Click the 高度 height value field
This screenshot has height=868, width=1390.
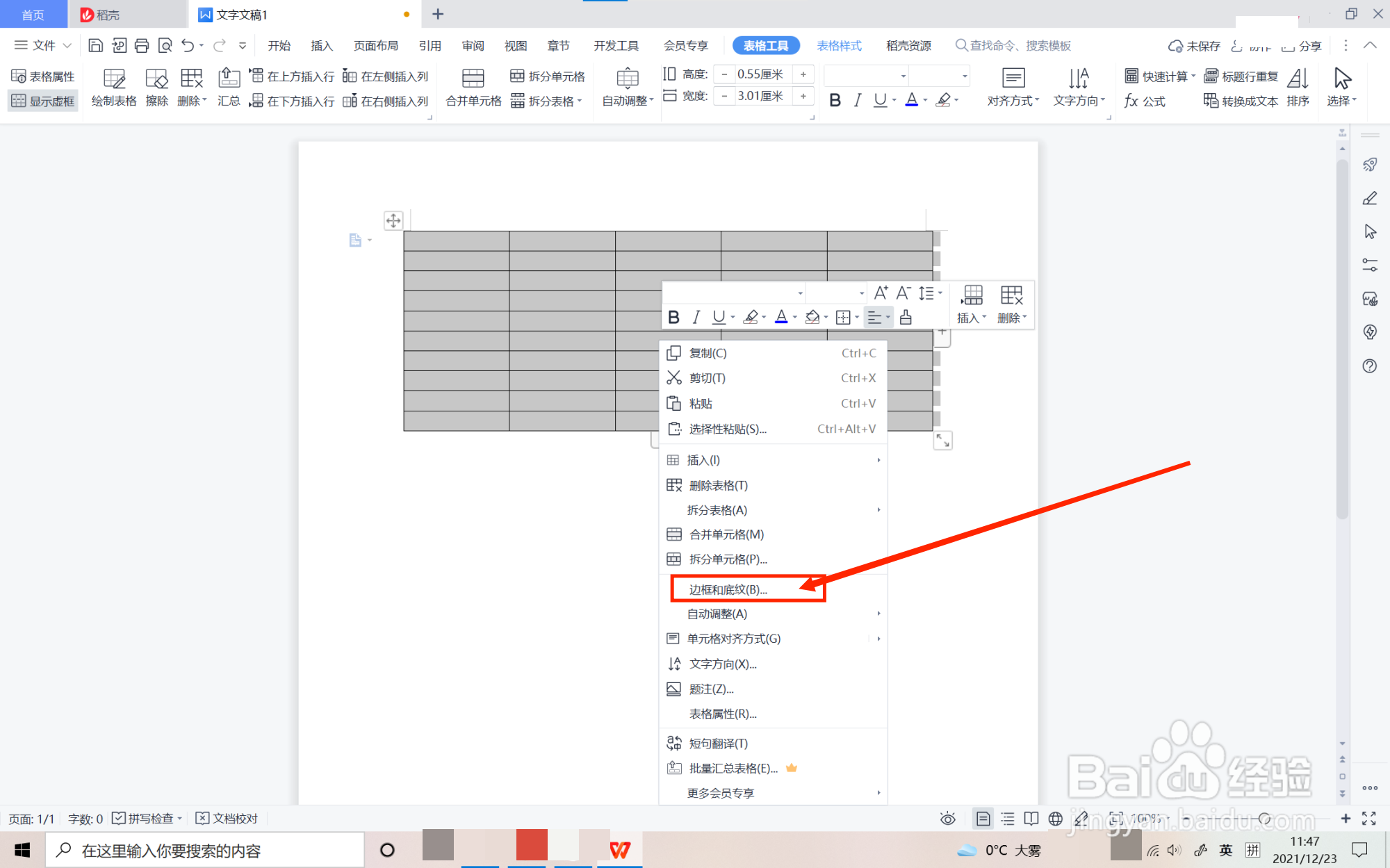(x=763, y=74)
